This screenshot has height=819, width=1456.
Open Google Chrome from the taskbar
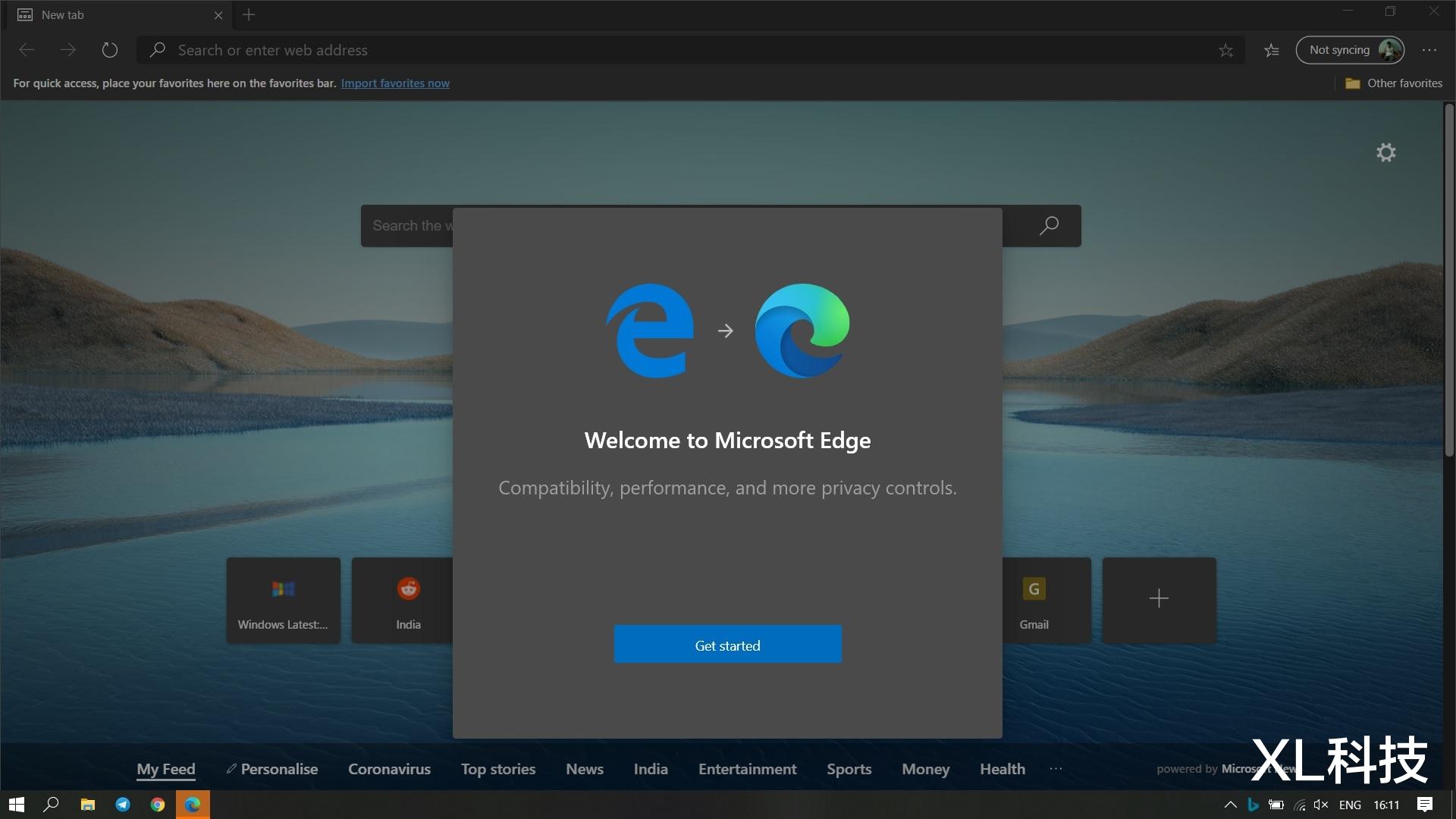[x=158, y=805]
